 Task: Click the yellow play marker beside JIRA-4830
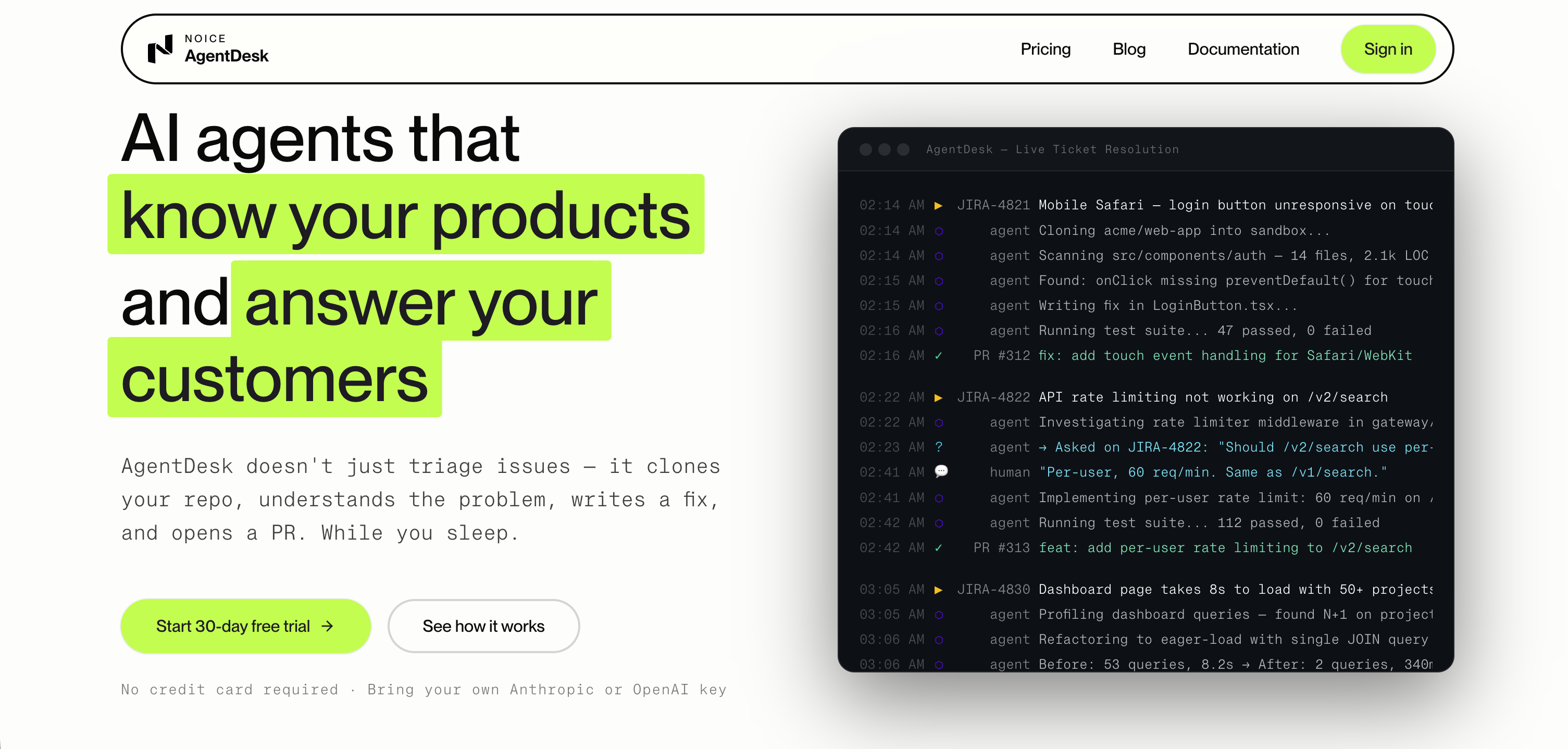click(x=938, y=590)
